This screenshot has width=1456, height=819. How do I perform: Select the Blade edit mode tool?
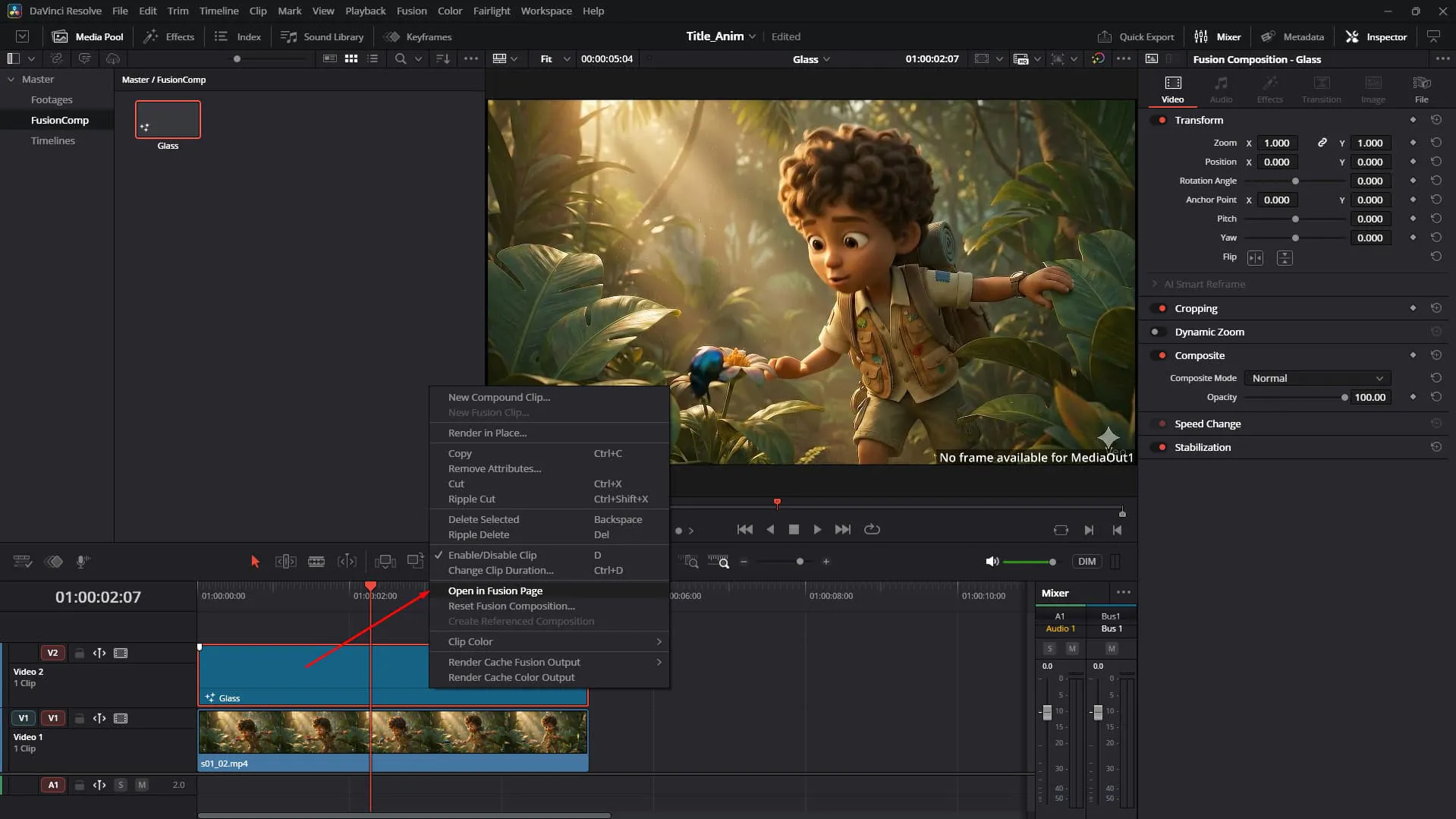(316, 562)
